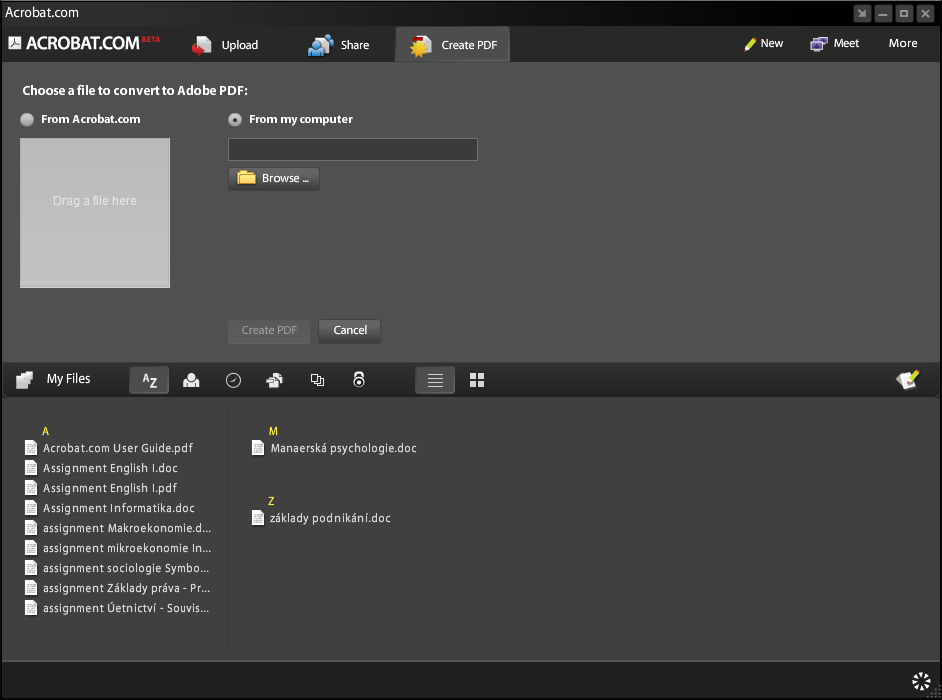Image resolution: width=942 pixels, height=700 pixels.
Task: Select assignment Úetnictví file
Action: pyautogui.click(x=126, y=608)
